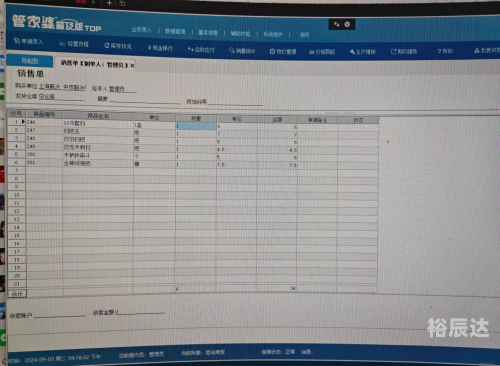500x366 pixels.
Task: Open the 销售统计 magnifier toolbar item
Action: tap(242, 51)
